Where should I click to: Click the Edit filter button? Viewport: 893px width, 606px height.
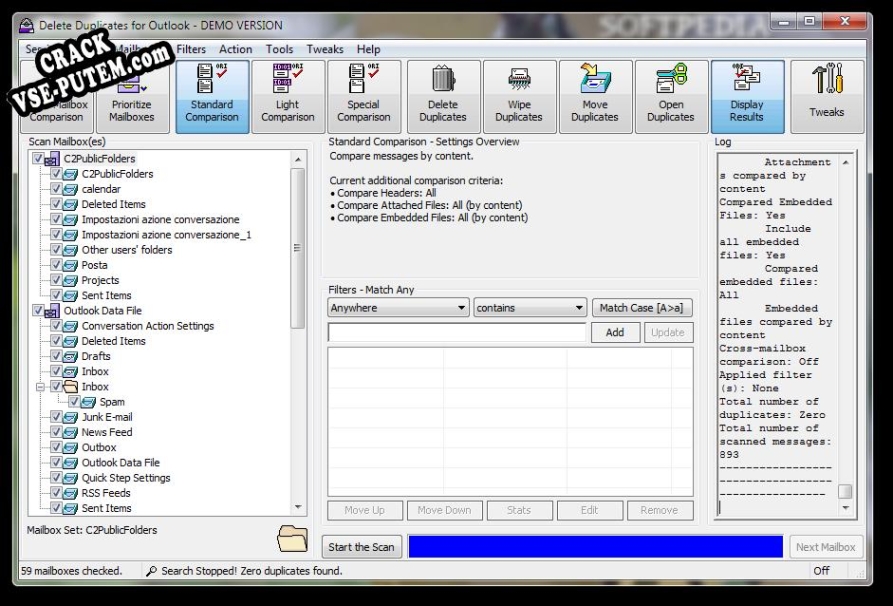pyautogui.click(x=589, y=510)
